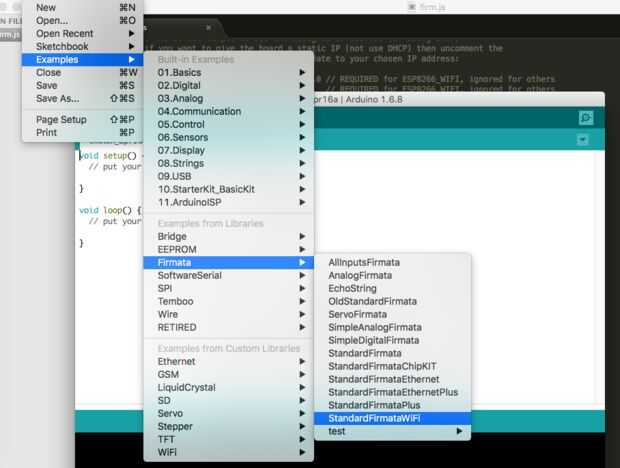This screenshot has height=468, width=620.
Task: Expand the test submenu under Firmata
Action: (x=393, y=431)
